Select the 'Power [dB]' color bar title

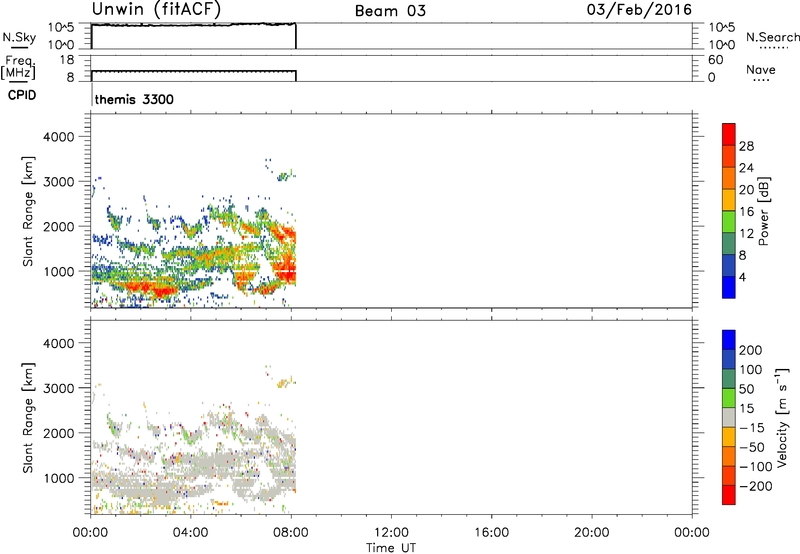click(764, 211)
